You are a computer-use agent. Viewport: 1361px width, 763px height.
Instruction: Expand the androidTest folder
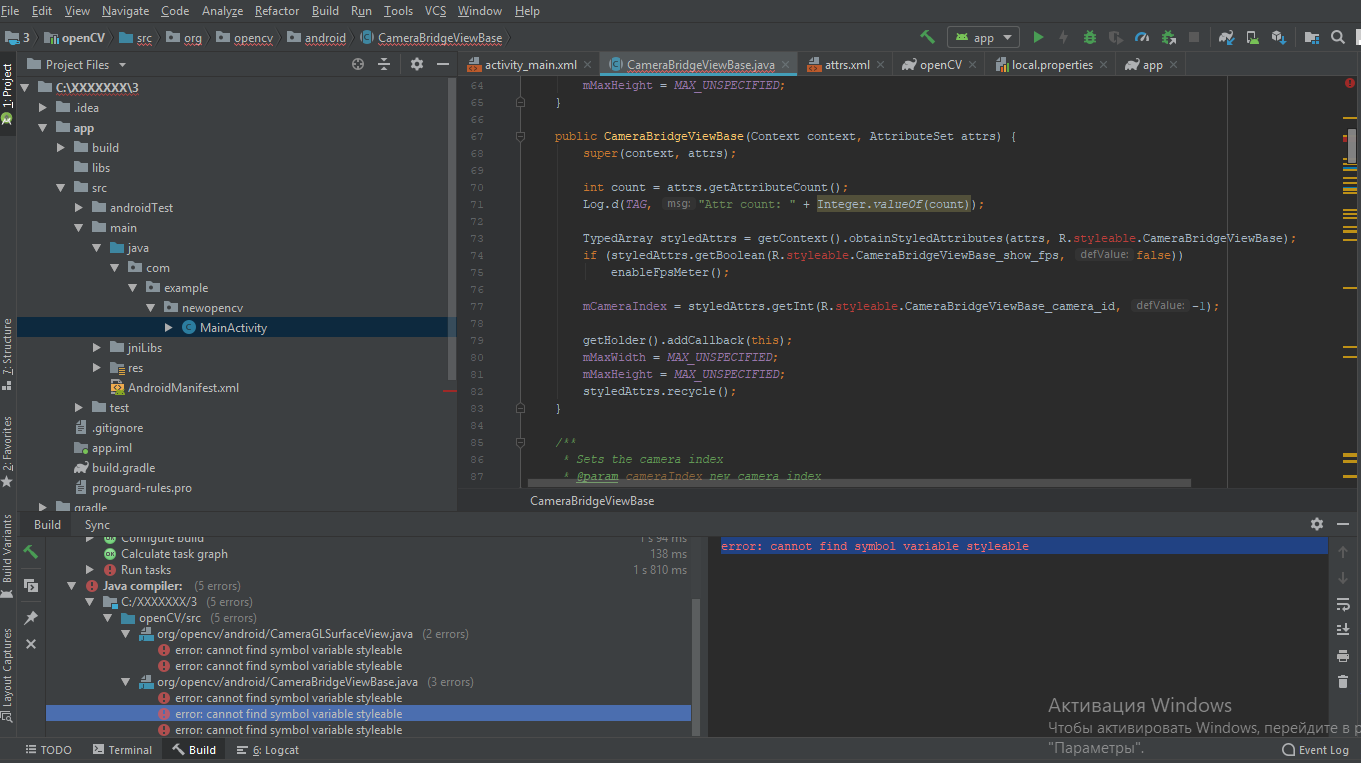79,208
